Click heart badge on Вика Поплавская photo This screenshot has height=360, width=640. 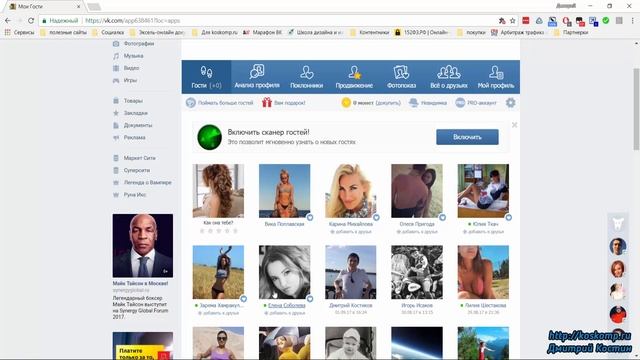[310, 218]
